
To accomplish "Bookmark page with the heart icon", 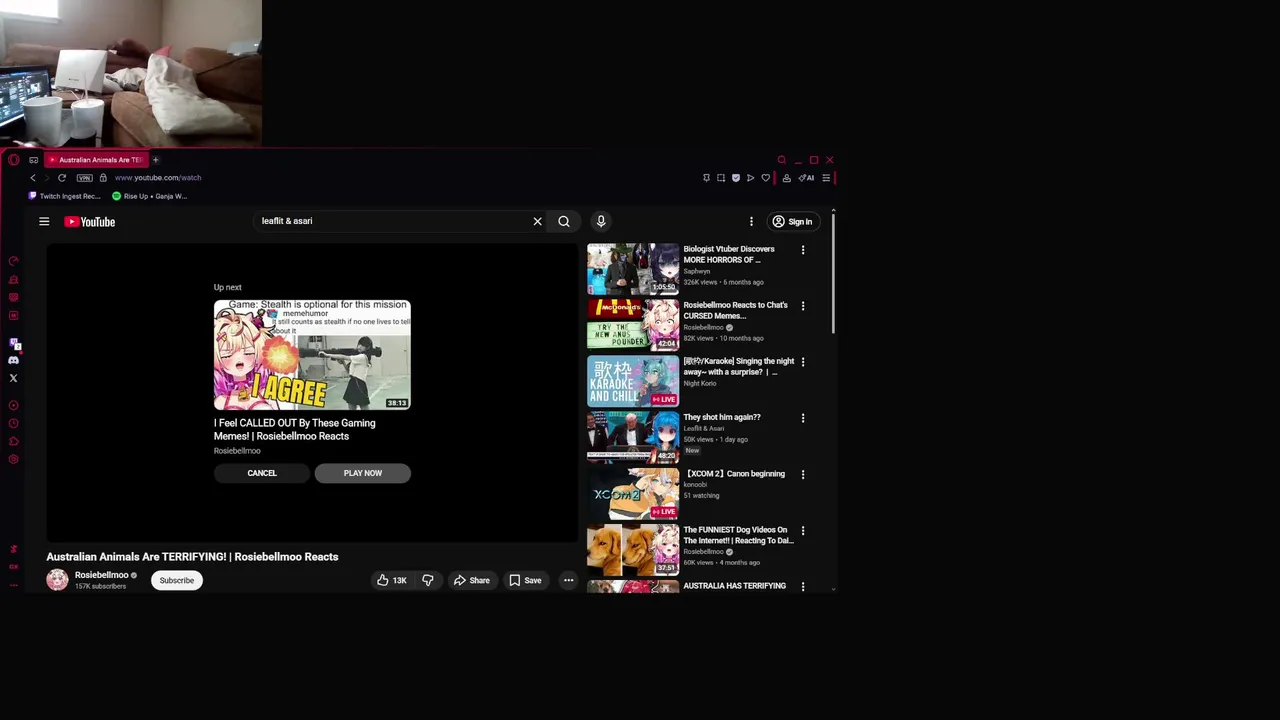I will pos(766,178).
